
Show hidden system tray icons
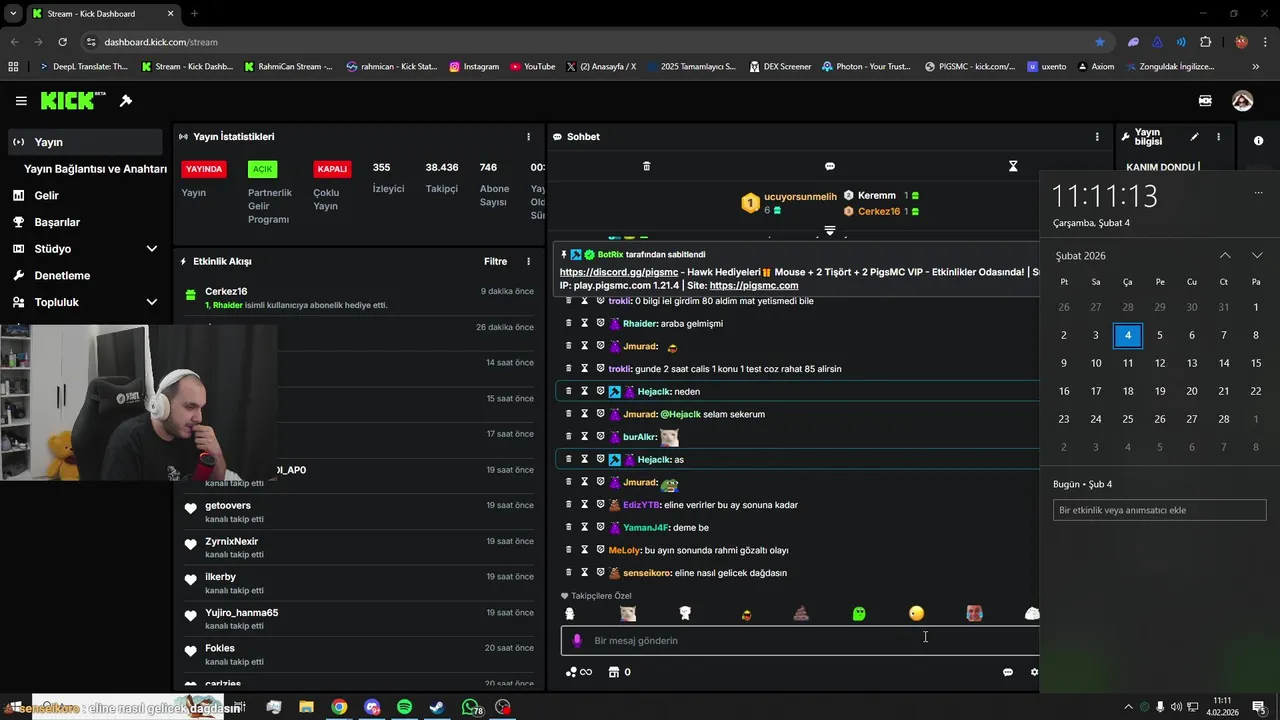pos(1129,707)
